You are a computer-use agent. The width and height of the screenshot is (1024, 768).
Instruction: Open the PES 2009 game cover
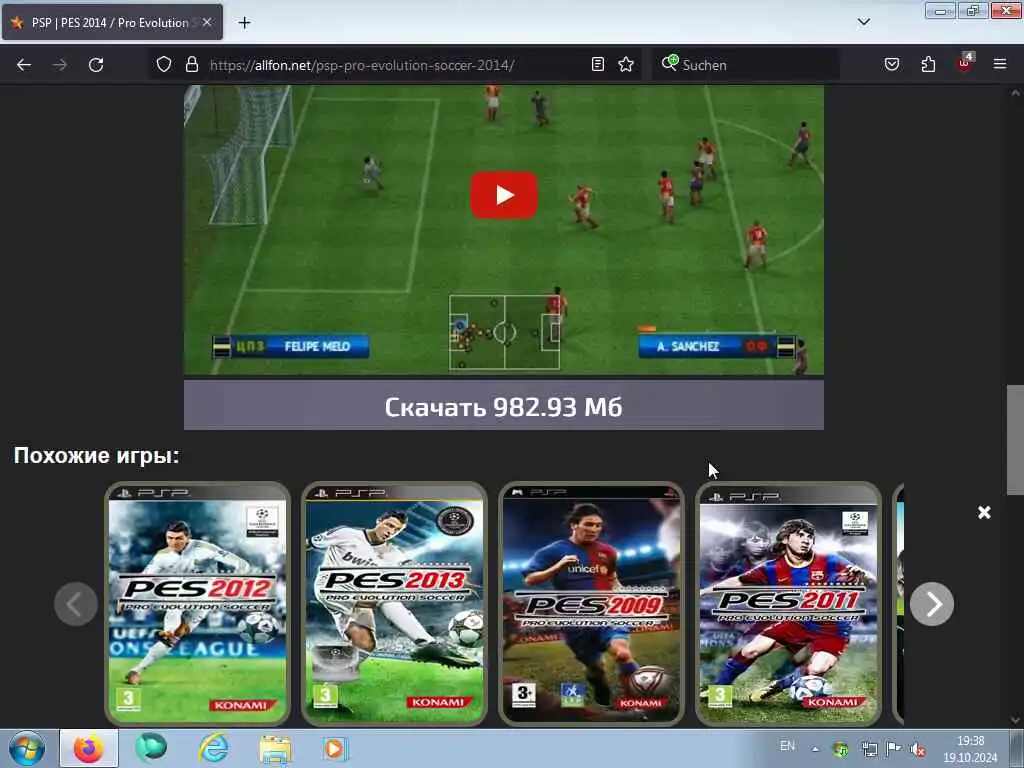click(x=592, y=604)
